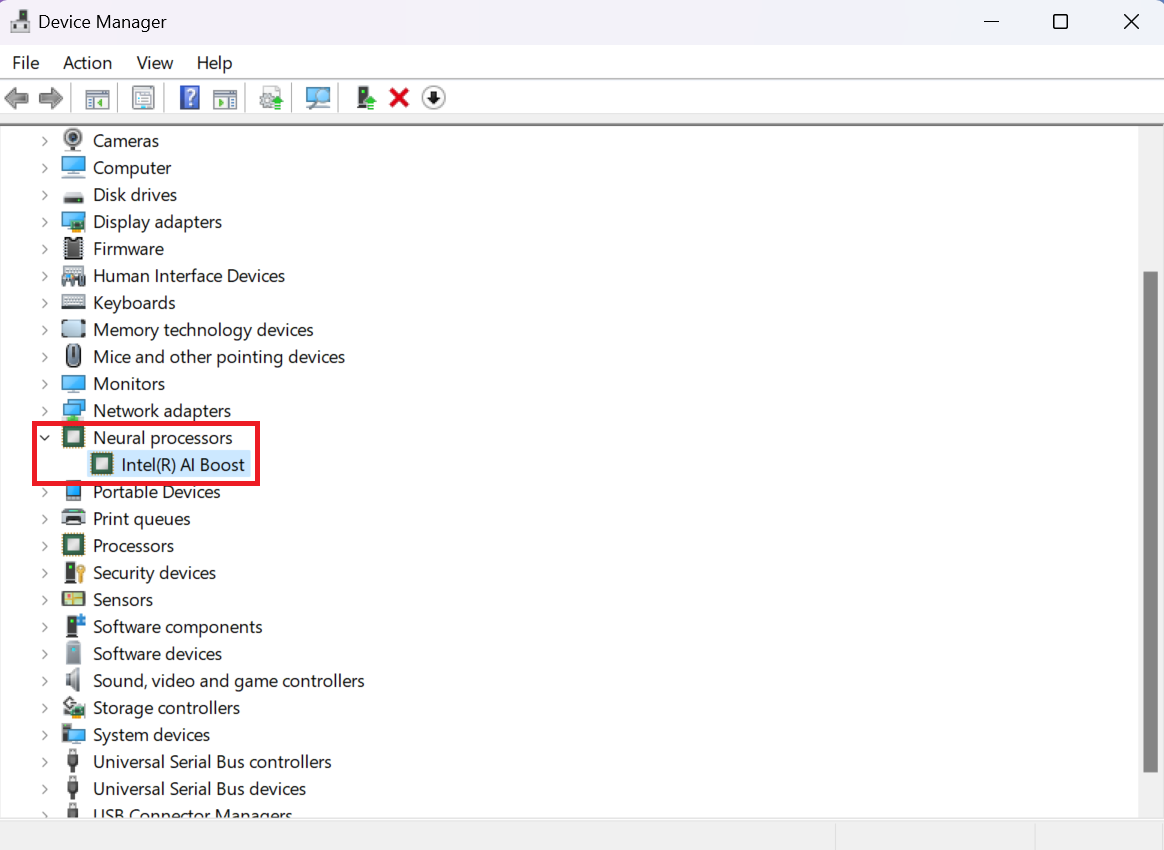This screenshot has height=850, width=1164.
Task: Toggle the Show/Hide Action Pane toolbar icon
Action: pyautogui.click(x=225, y=98)
